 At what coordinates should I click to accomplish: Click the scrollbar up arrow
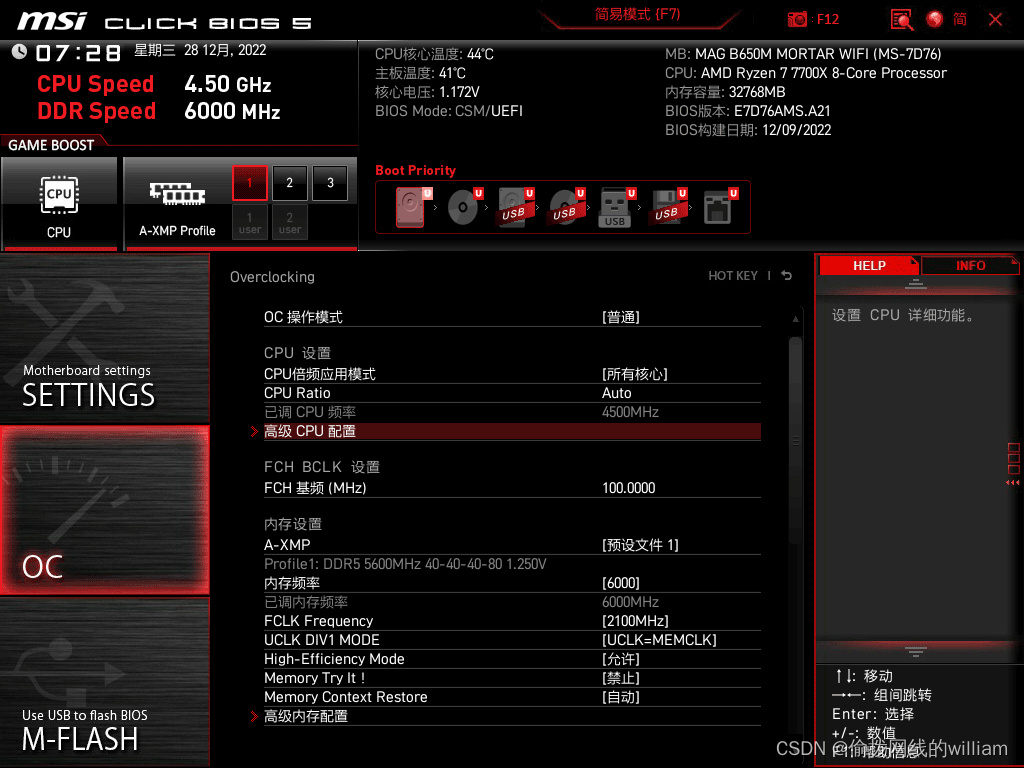pyautogui.click(x=795, y=319)
